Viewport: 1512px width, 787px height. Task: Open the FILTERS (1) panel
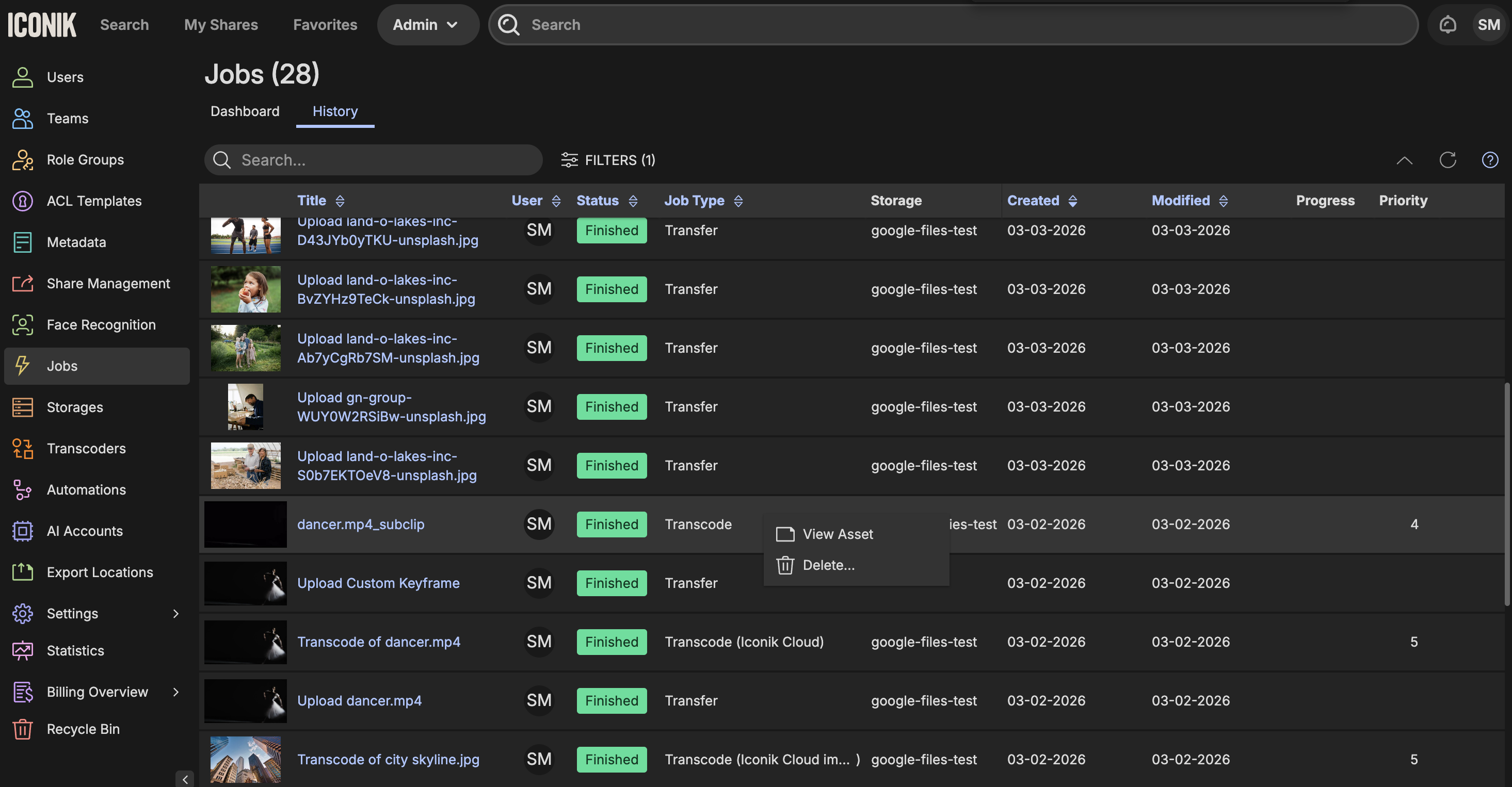(608, 160)
